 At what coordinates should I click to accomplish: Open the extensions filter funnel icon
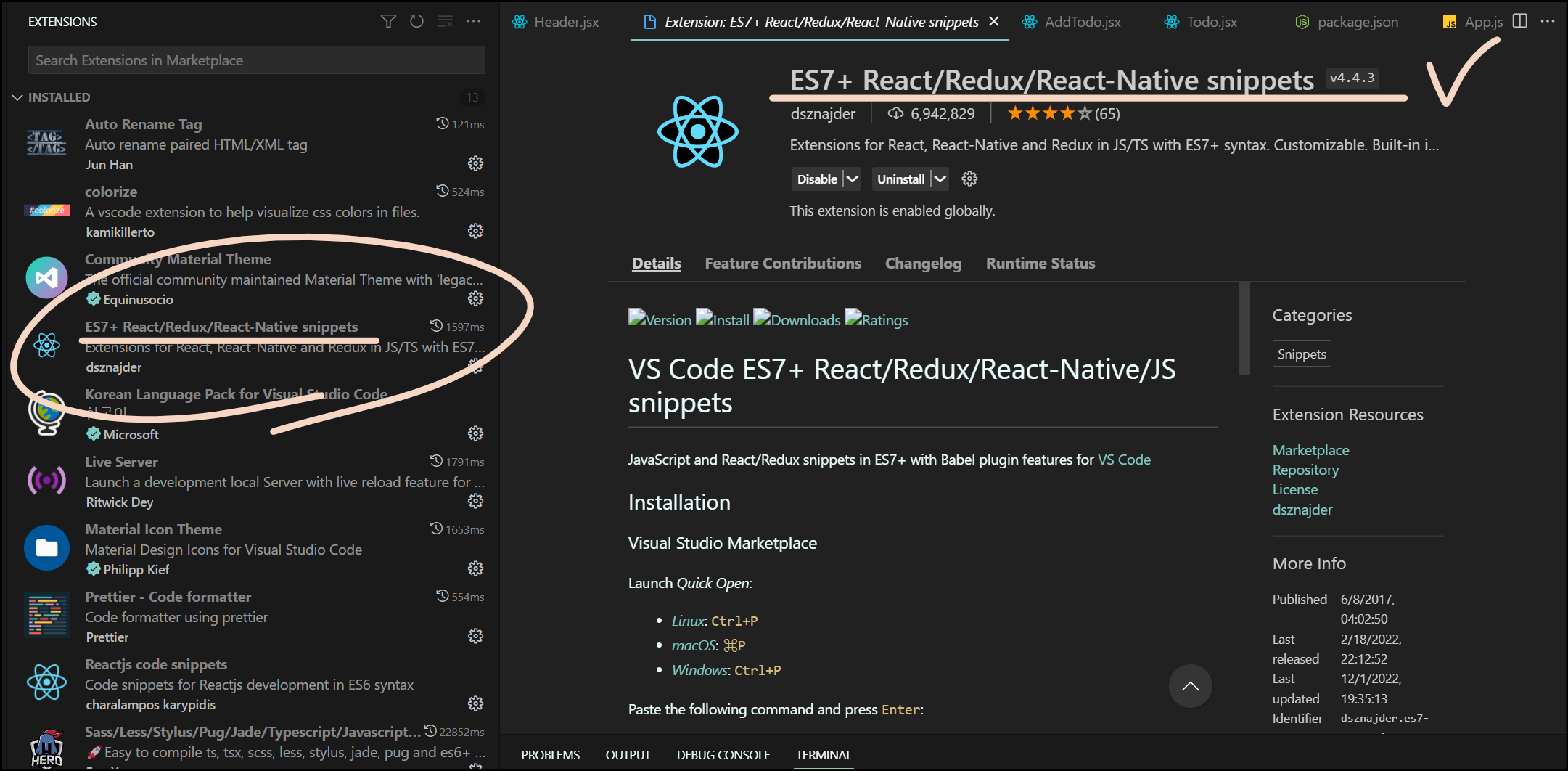[388, 21]
